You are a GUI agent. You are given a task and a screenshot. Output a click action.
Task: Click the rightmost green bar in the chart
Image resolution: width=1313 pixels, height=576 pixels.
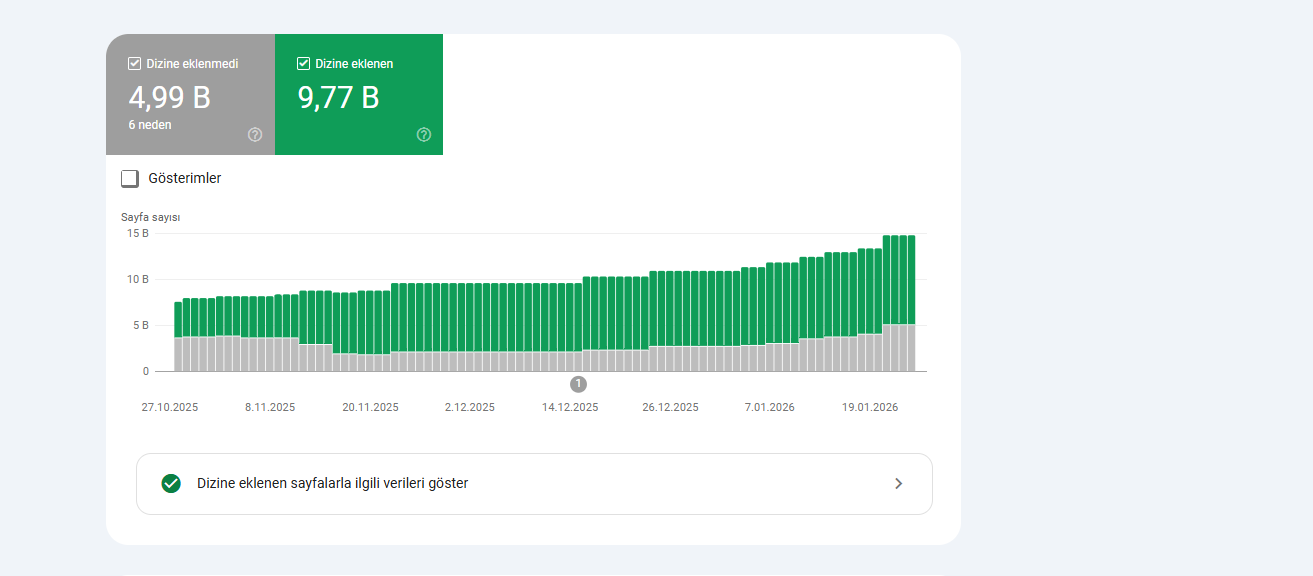[x=911, y=280]
